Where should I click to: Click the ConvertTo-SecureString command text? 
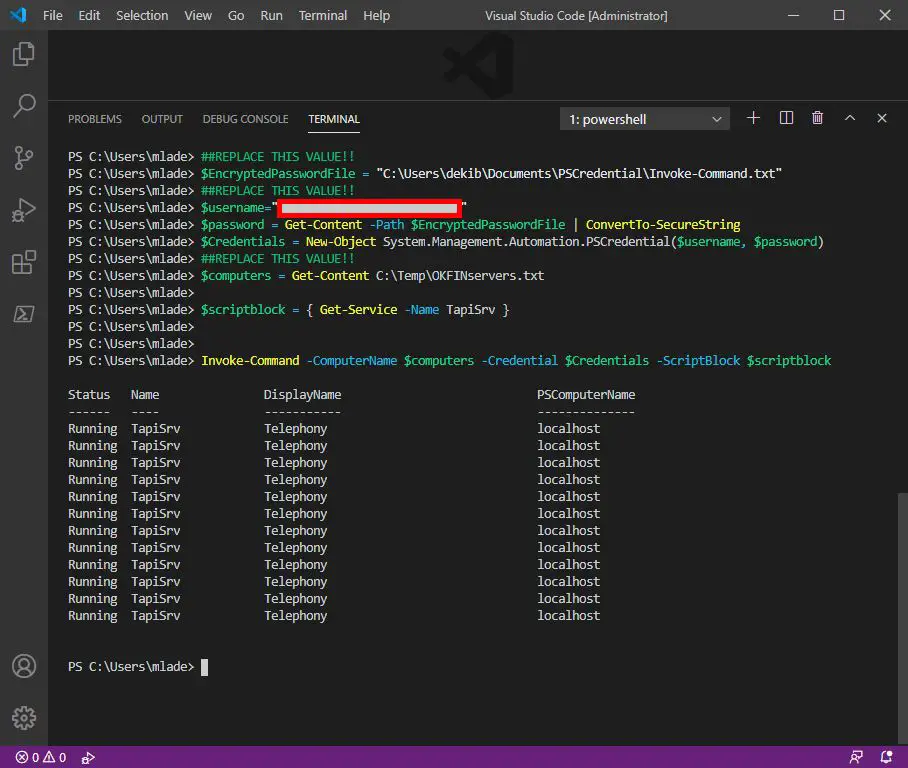(x=662, y=225)
